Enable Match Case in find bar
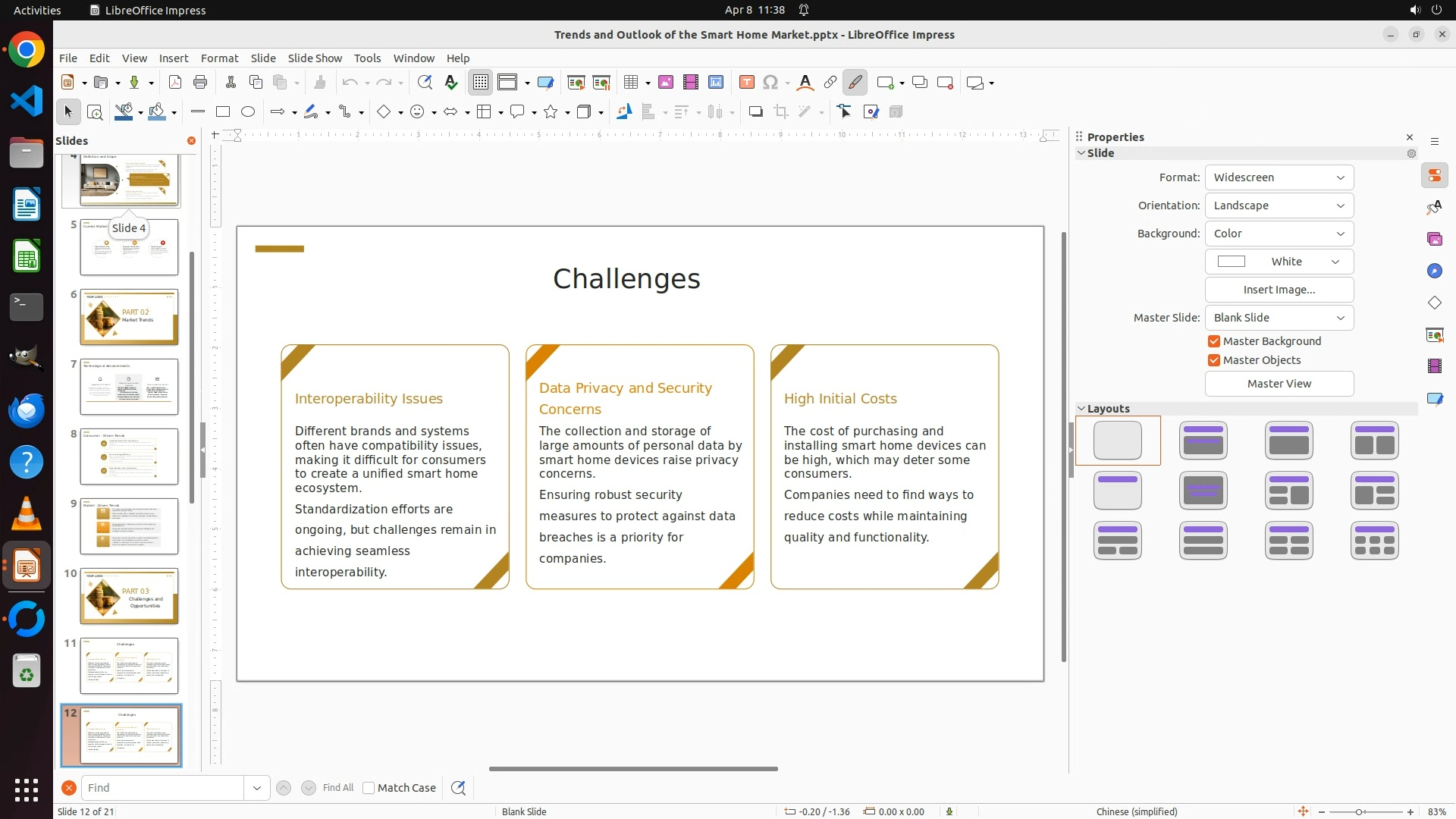Viewport: 1456px width, 819px height. 369,788
